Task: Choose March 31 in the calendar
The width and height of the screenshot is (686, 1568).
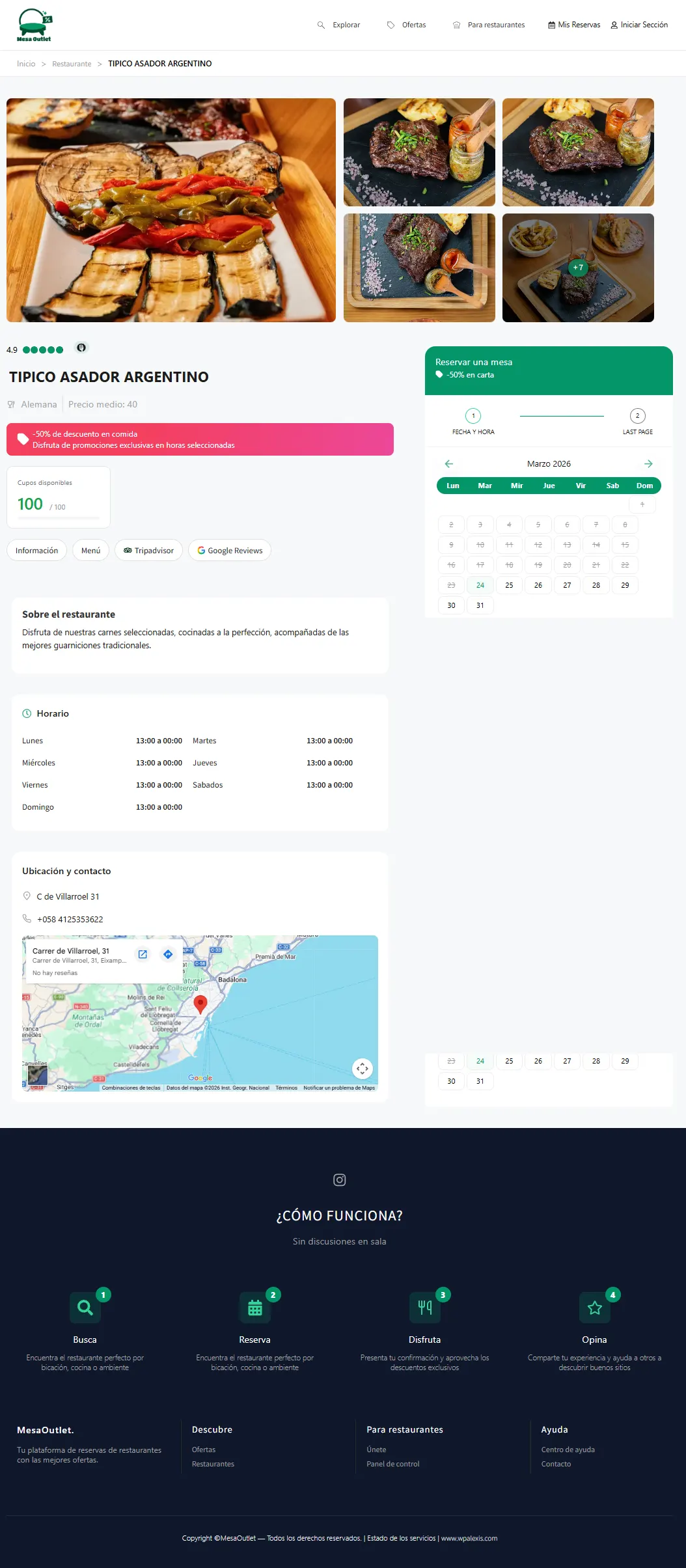Action: tap(480, 605)
